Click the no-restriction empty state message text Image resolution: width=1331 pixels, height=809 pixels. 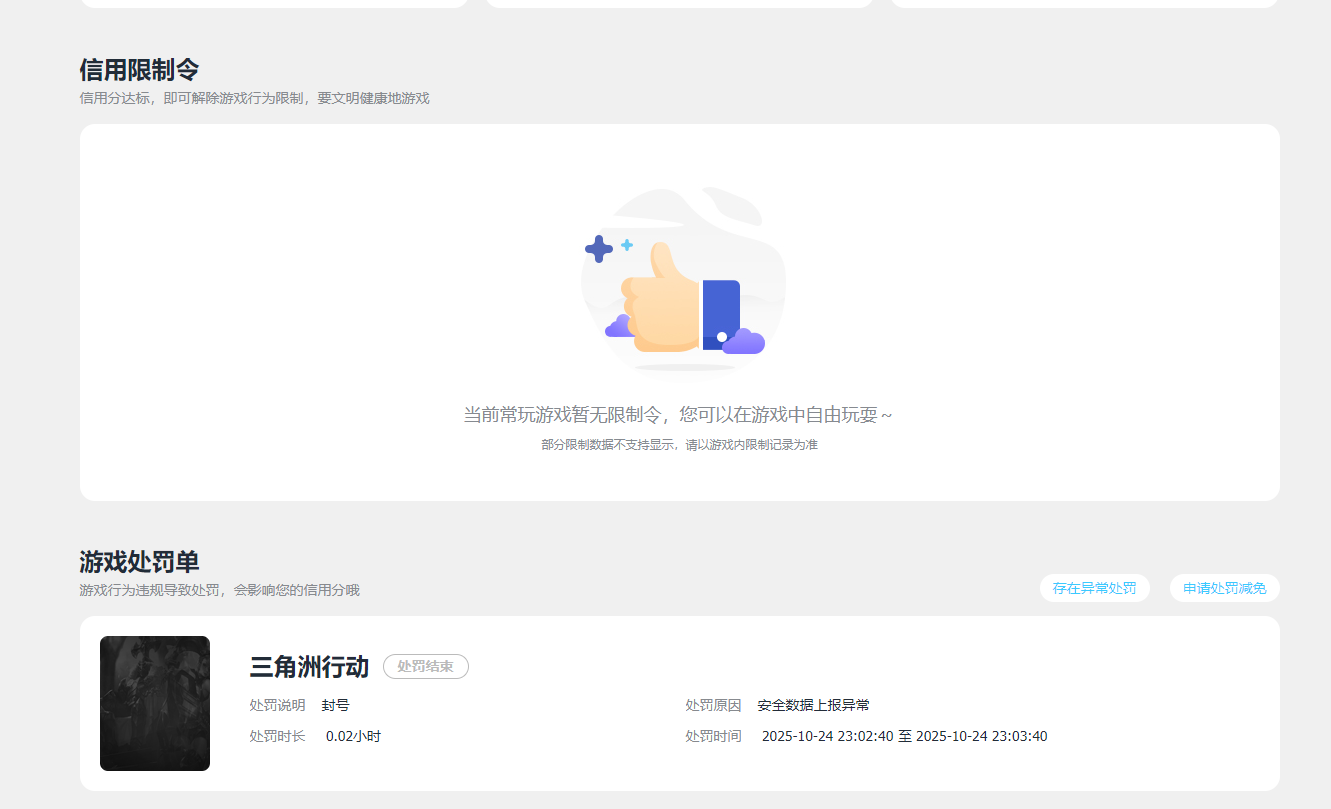(x=679, y=413)
